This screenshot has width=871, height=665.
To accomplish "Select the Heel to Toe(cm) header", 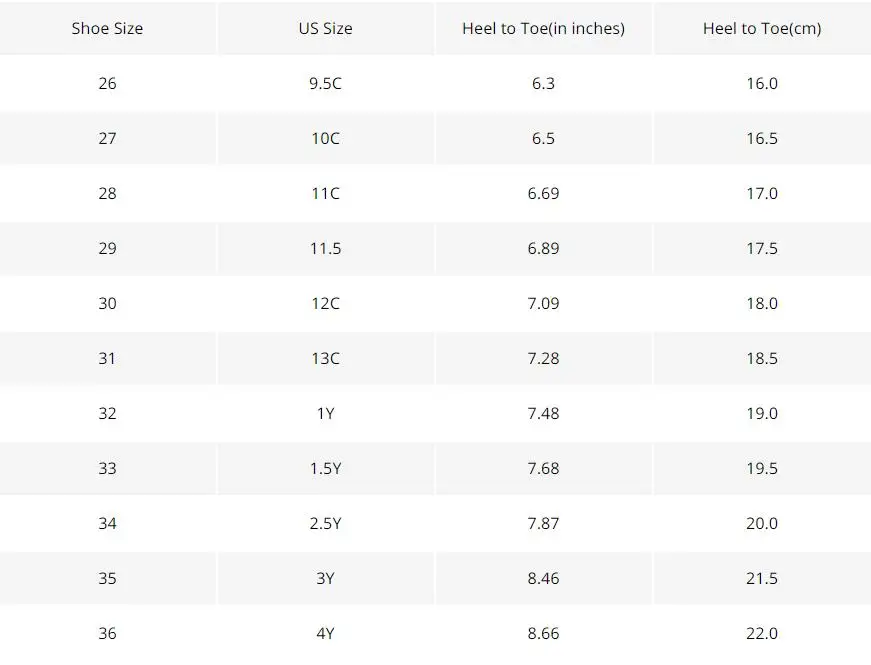I will coord(762,28).
